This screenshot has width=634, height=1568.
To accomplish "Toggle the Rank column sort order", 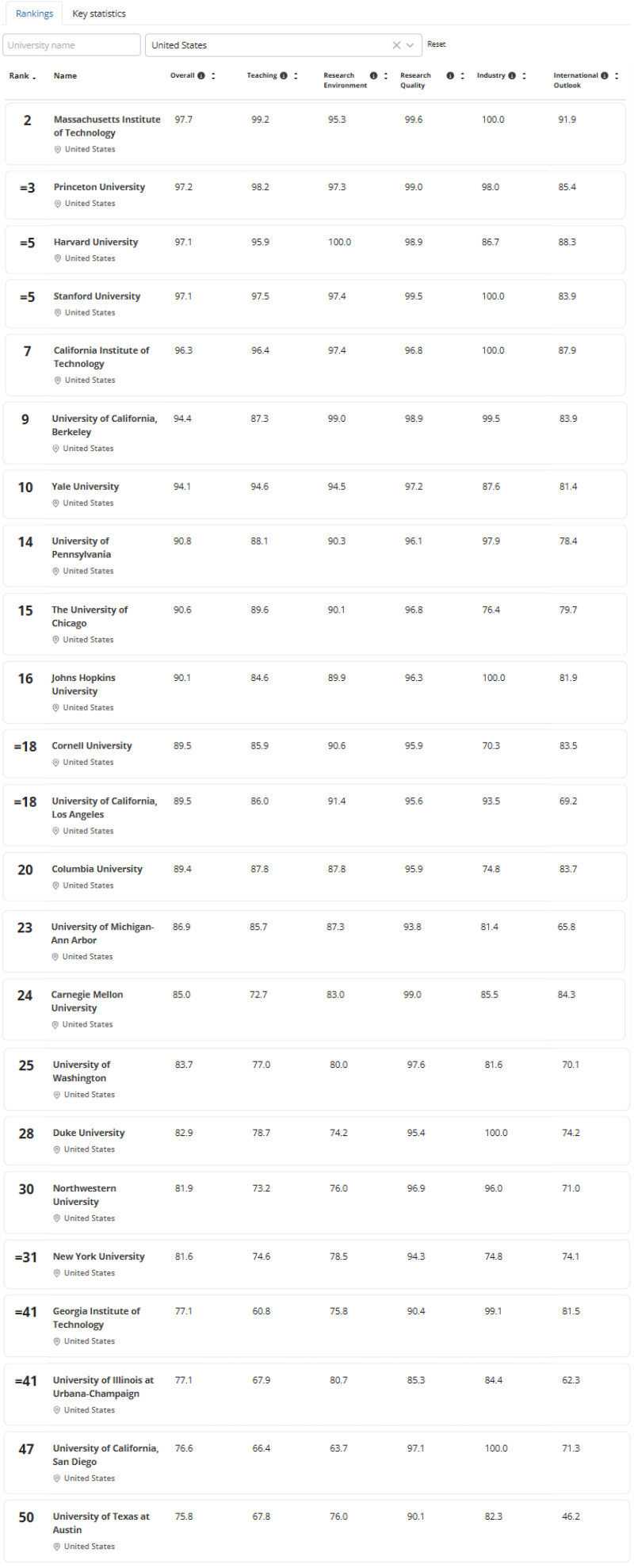I will (22, 76).
